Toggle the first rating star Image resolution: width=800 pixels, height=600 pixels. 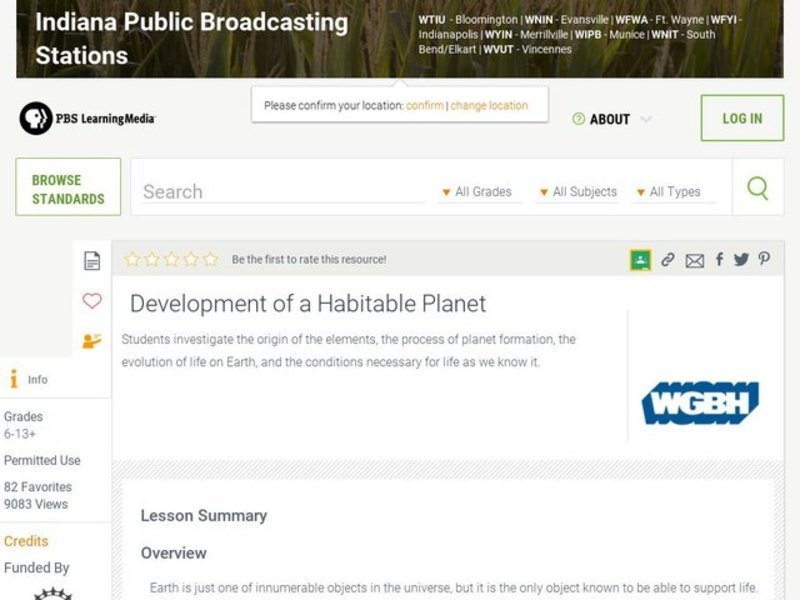132,259
